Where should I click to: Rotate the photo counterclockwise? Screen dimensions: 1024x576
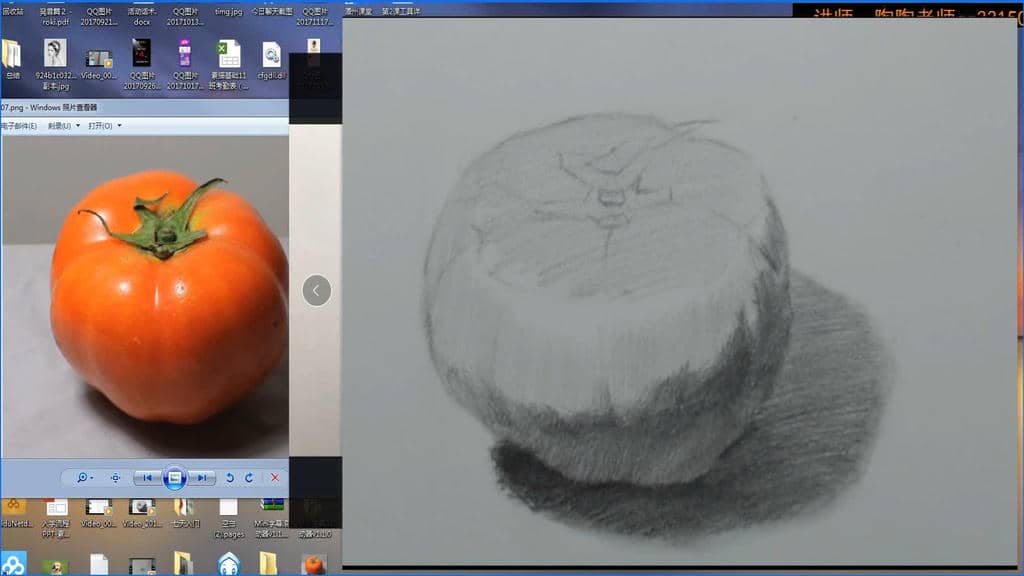230,478
